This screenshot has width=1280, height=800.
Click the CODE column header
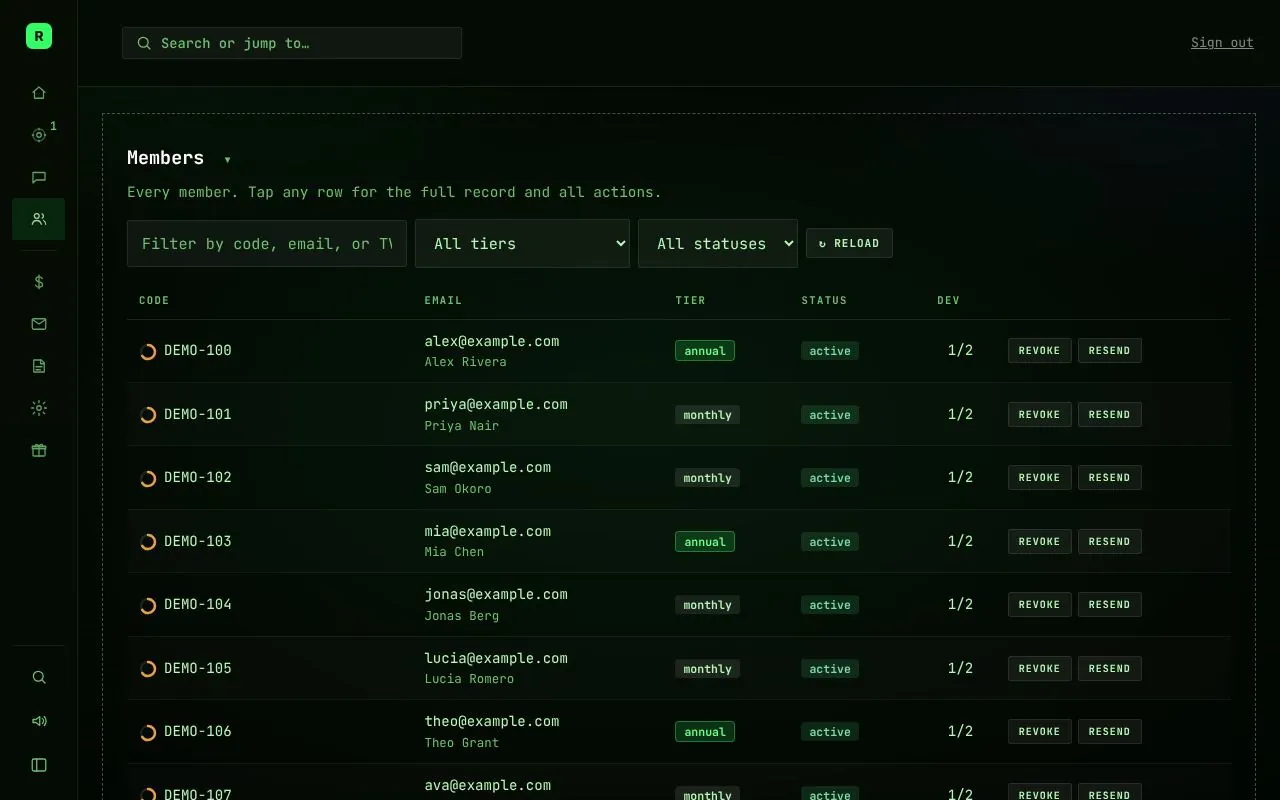click(x=154, y=300)
